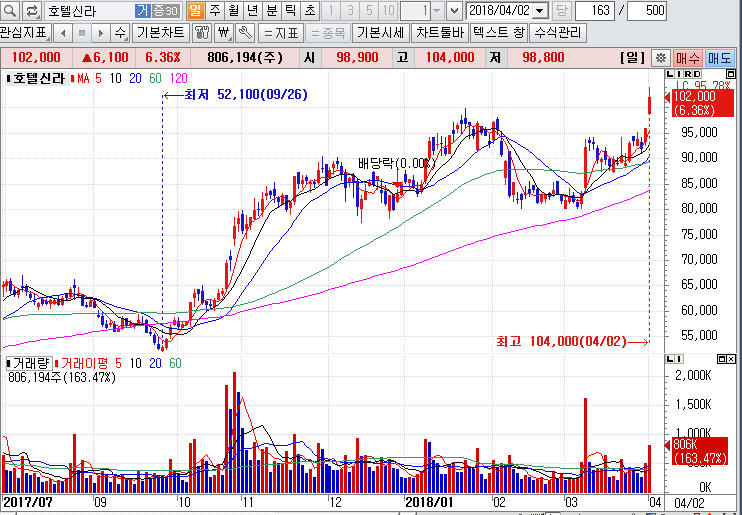
Task: Open the 2018/04/02 date dropdown
Action: 540,11
